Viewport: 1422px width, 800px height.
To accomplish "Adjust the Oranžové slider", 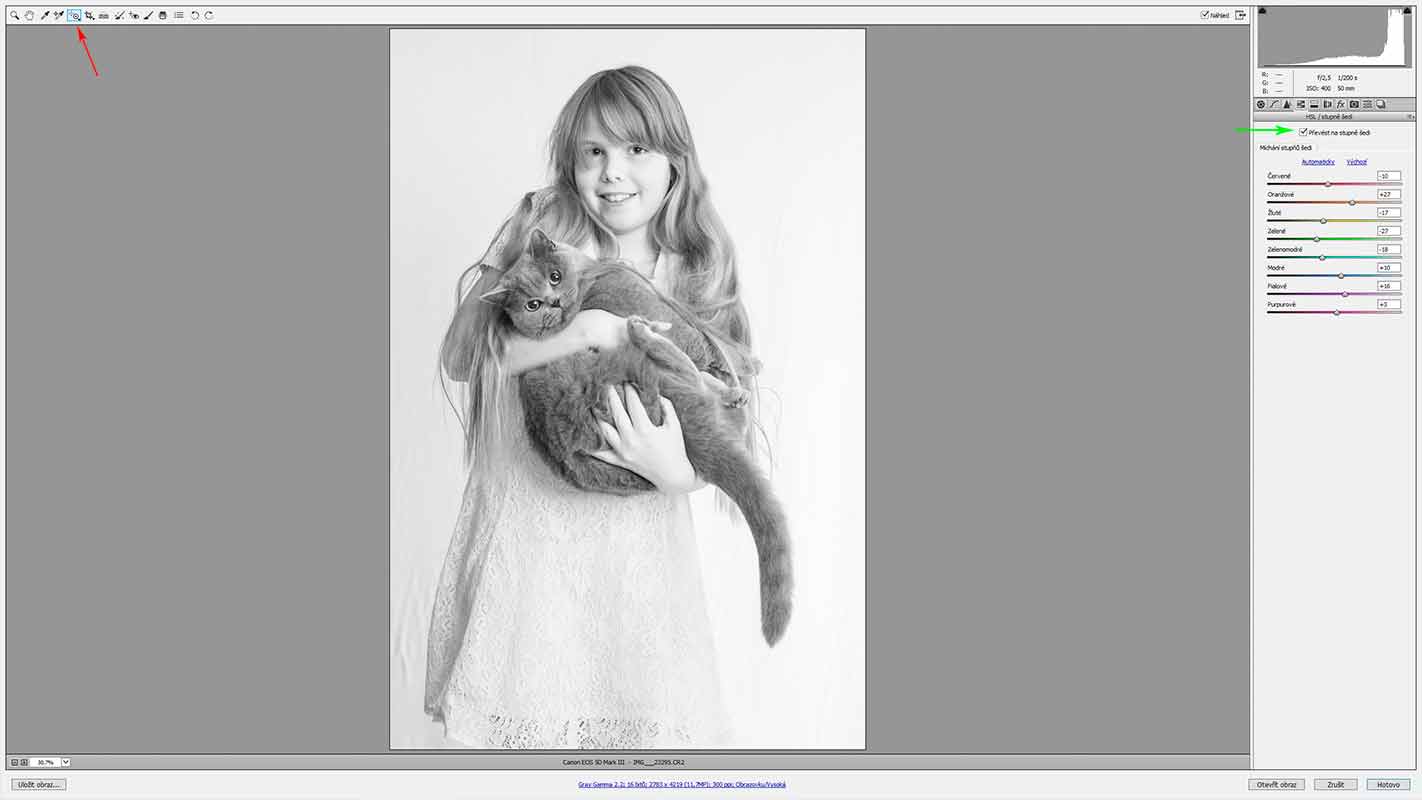I will point(1352,202).
